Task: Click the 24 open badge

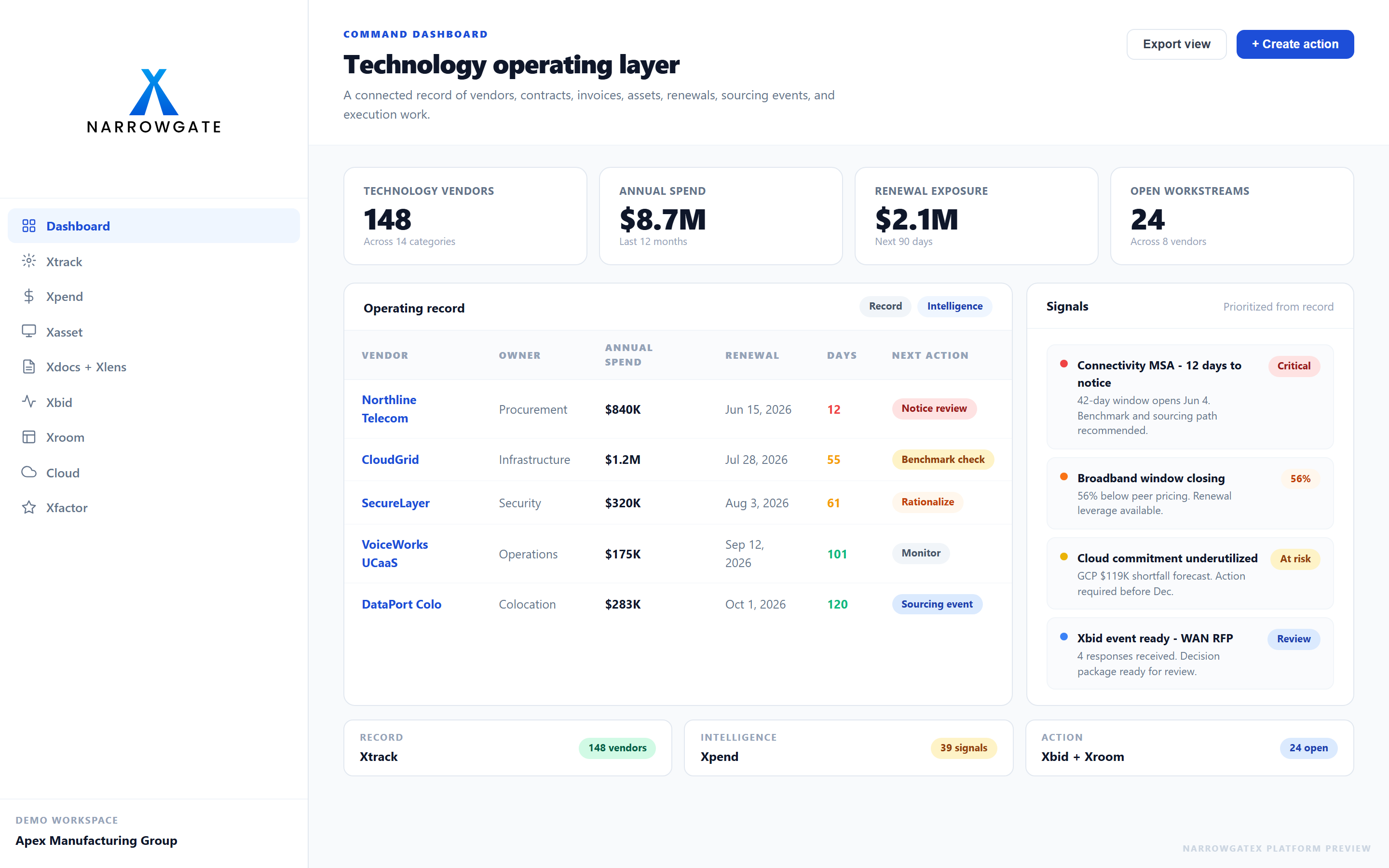Action: (x=1308, y=748)
